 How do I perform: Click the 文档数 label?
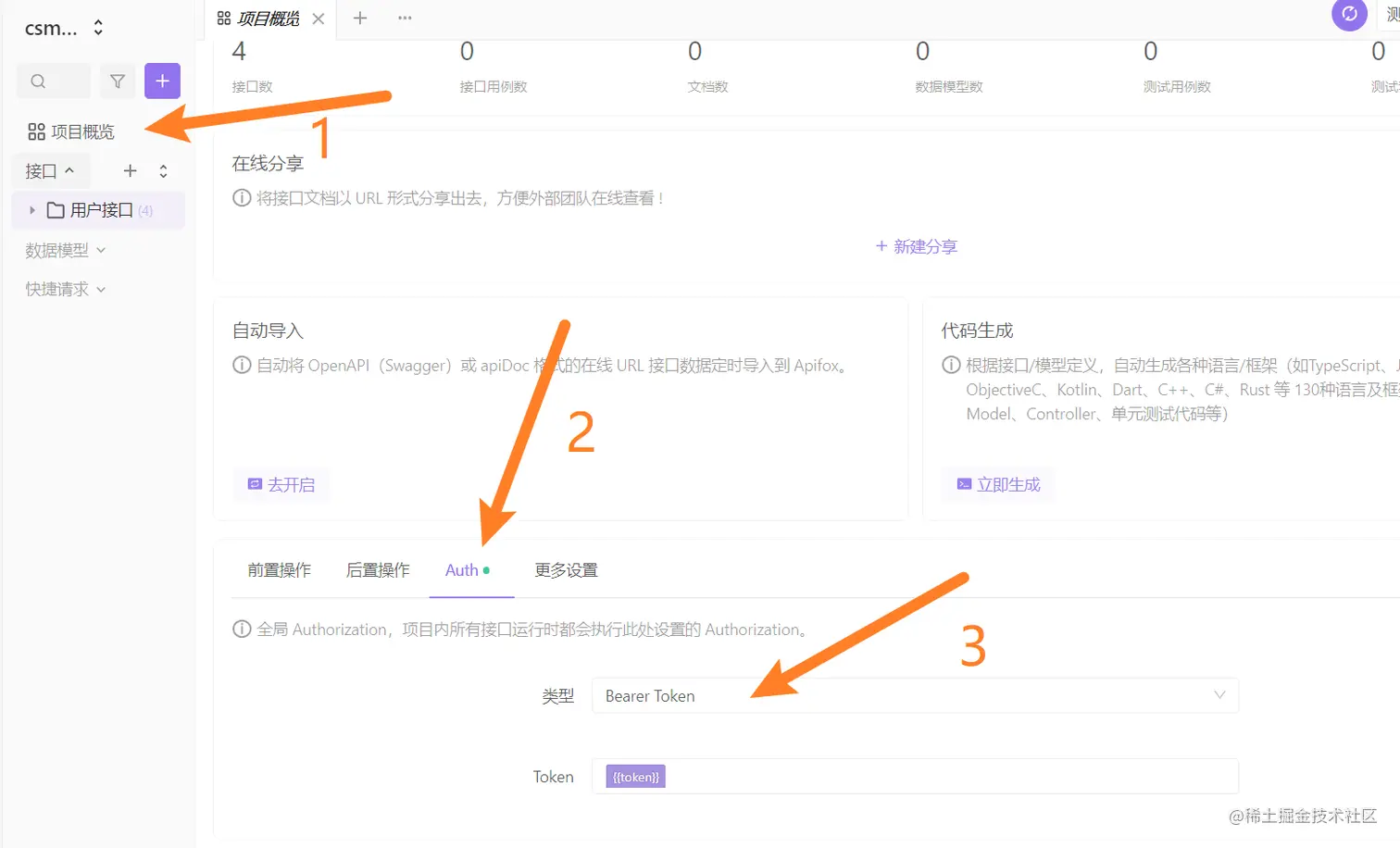tap(708, 87)
